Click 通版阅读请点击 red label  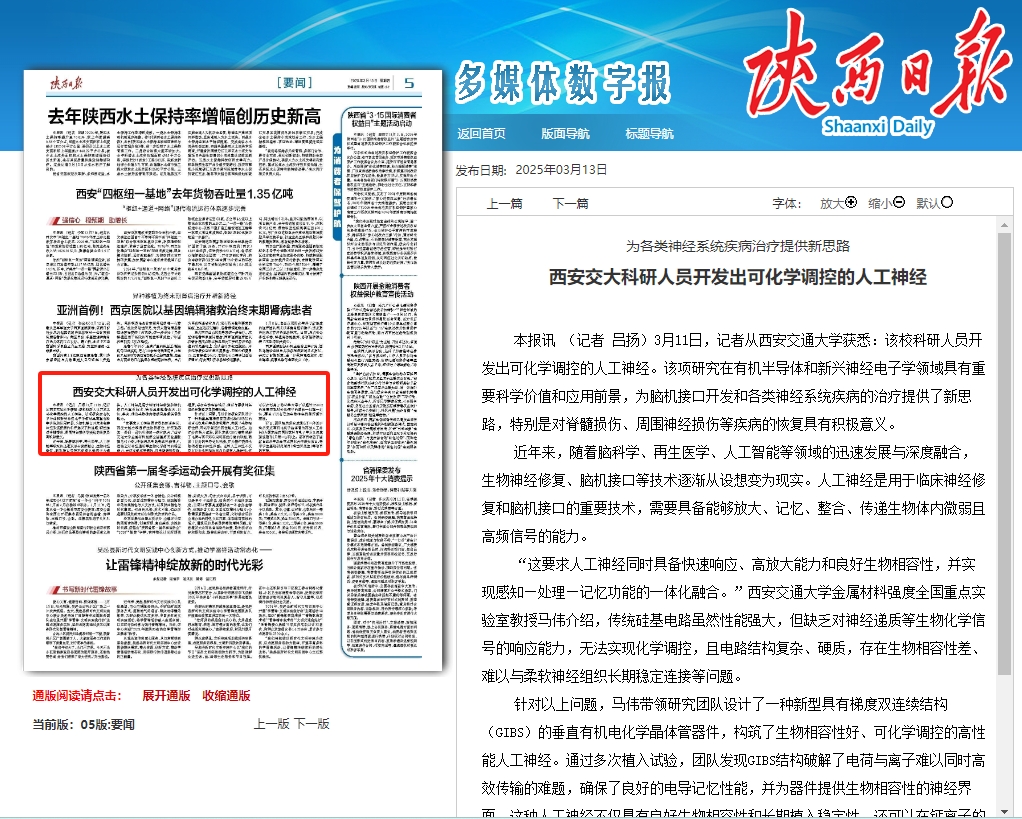pos(77,696)
